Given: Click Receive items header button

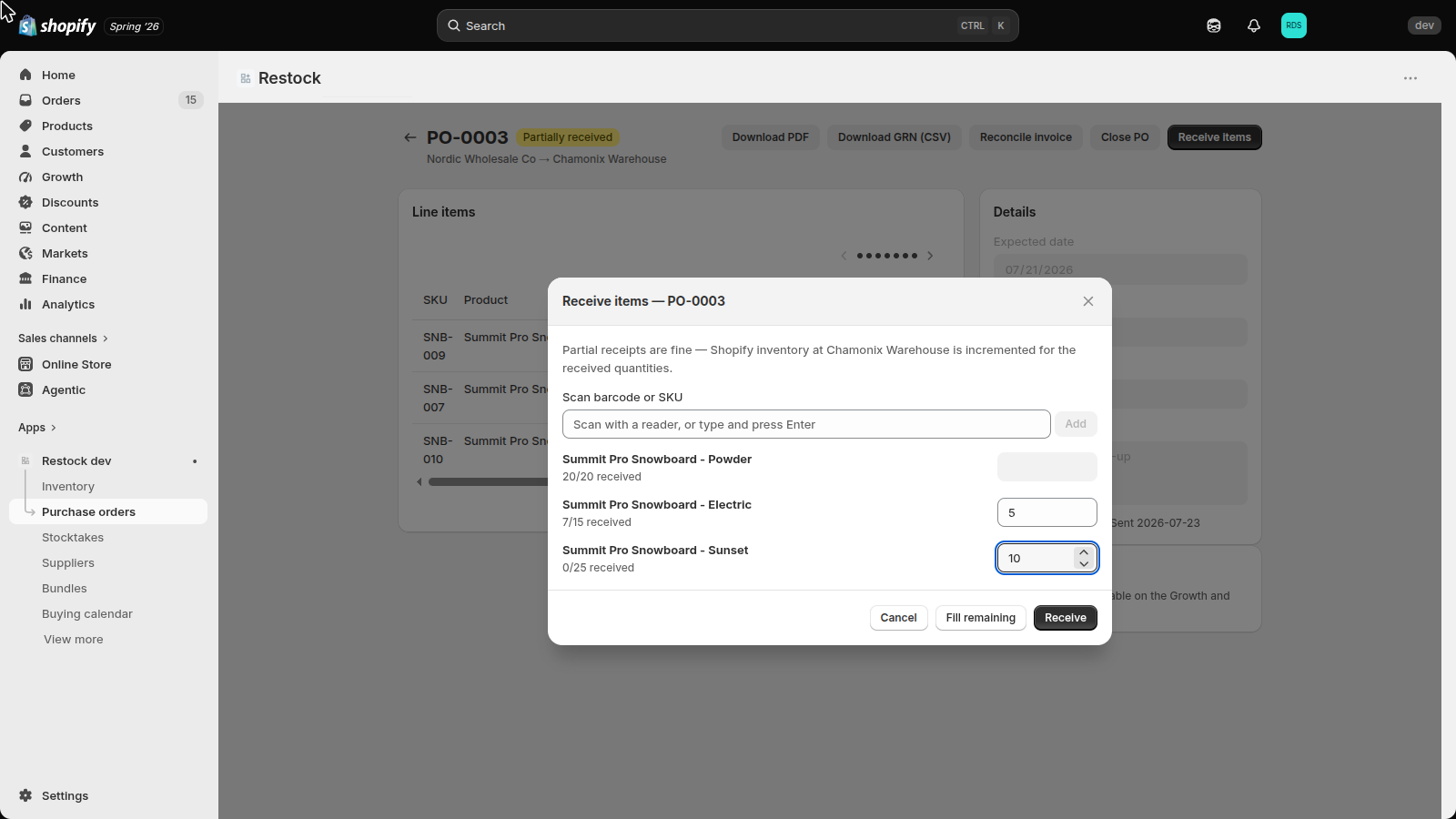Looking at the screenshot, I should (x=1215, y=137).
